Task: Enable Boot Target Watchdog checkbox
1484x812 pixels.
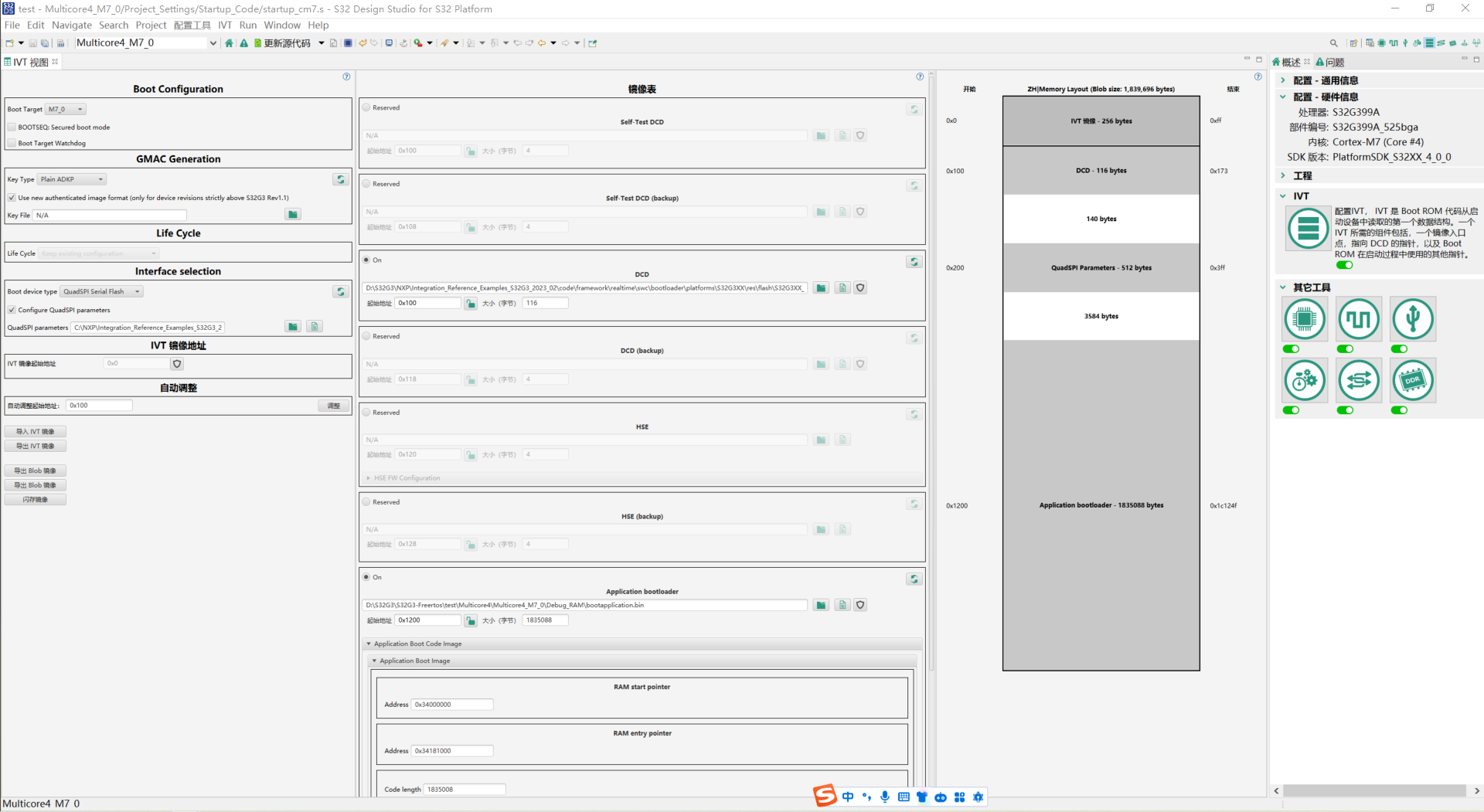Action: pos(12,143)
